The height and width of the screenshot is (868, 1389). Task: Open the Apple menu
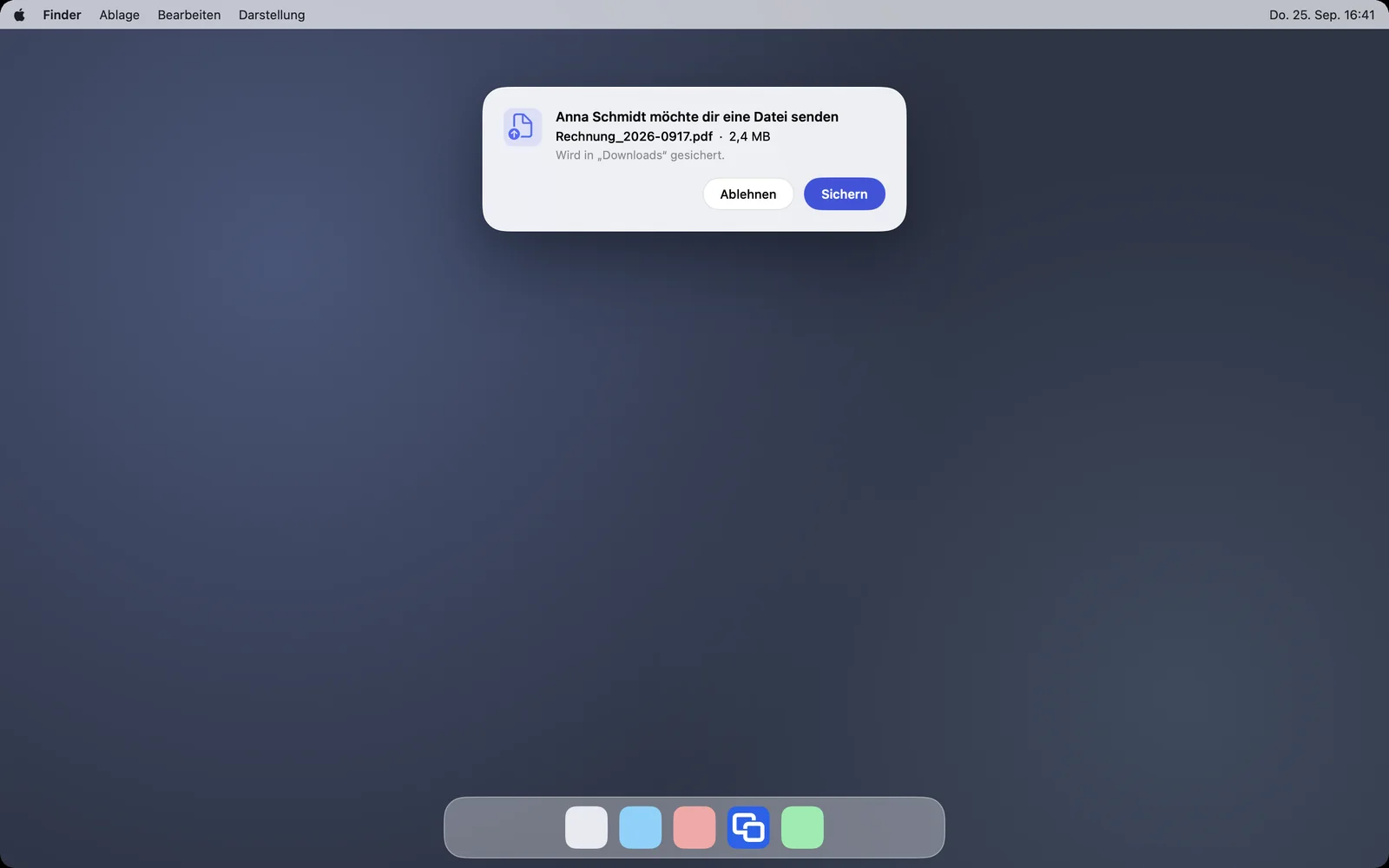(x=19, y=15)
